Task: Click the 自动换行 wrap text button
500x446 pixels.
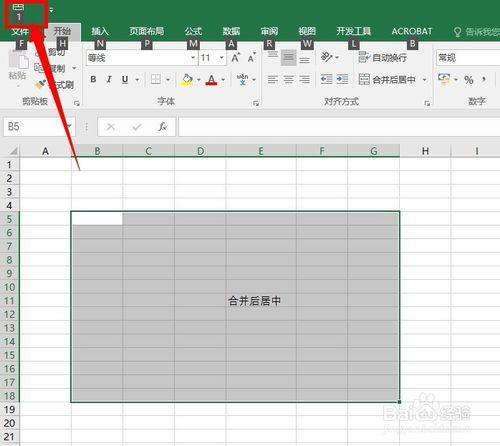Action: [x=383, y=58]
